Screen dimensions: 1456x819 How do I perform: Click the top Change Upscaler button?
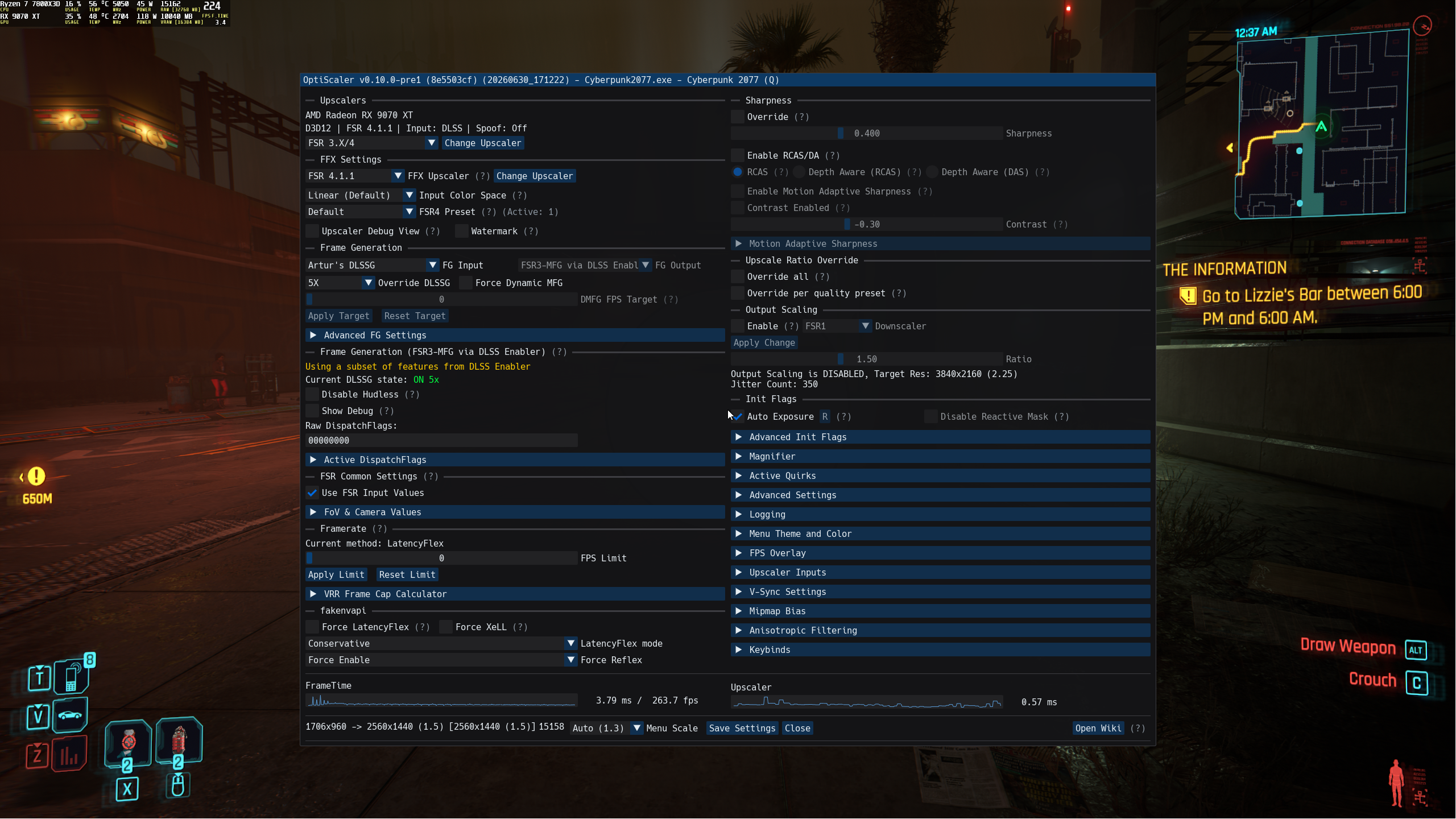click(x=483, y=143)
